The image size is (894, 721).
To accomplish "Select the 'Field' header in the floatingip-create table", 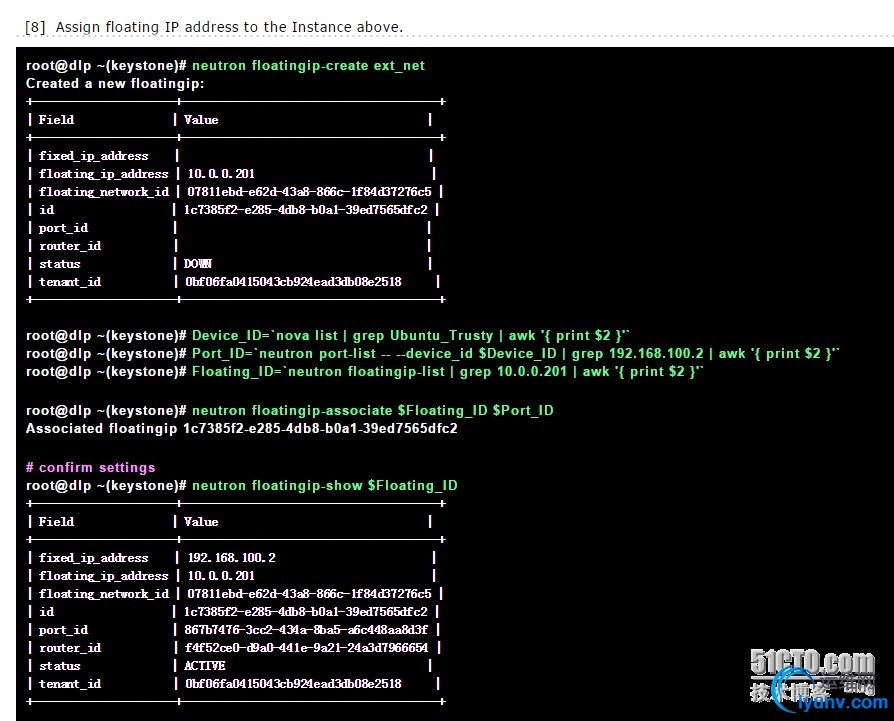I will click(x=56, y=120).
